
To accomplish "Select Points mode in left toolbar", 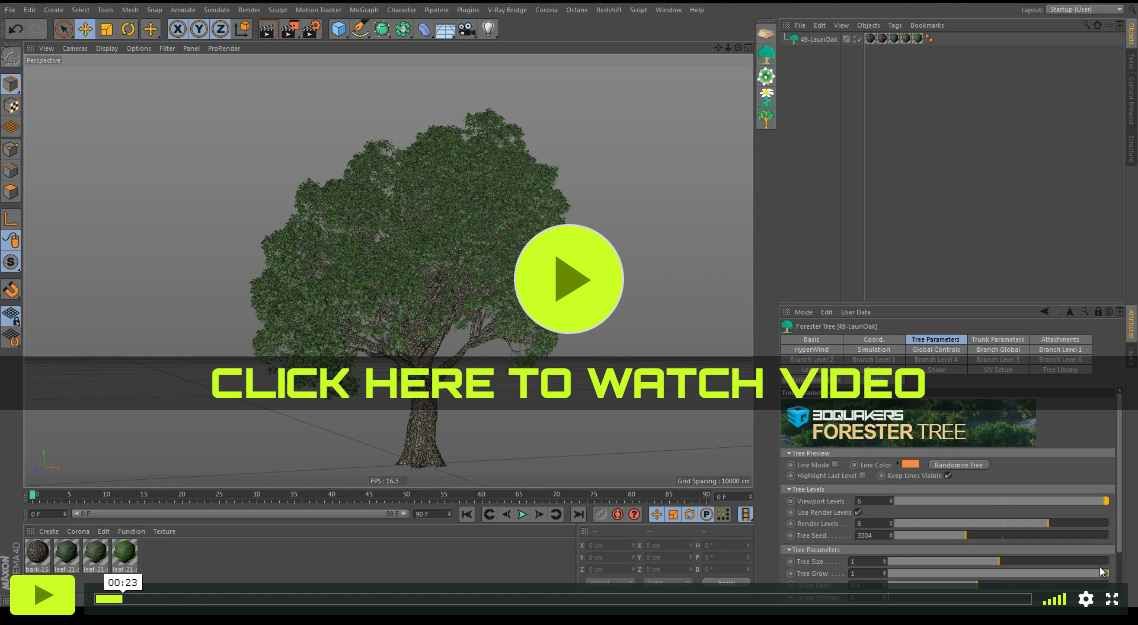I will pyautogui.click(x=11, y=150).
